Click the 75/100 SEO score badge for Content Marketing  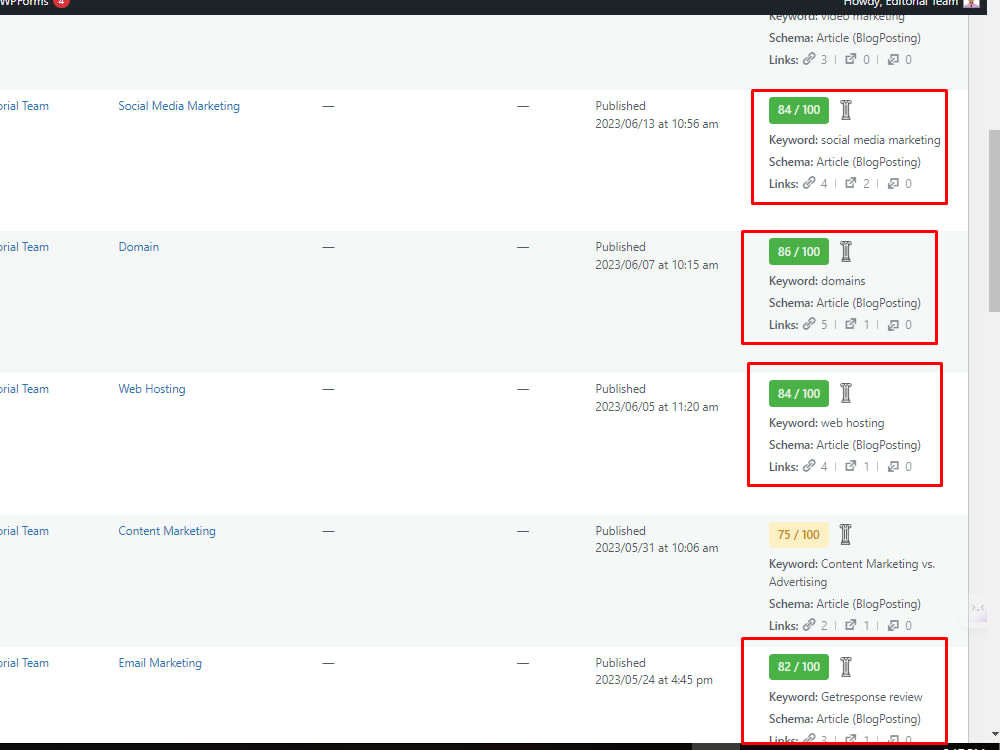tap(798, 534)
